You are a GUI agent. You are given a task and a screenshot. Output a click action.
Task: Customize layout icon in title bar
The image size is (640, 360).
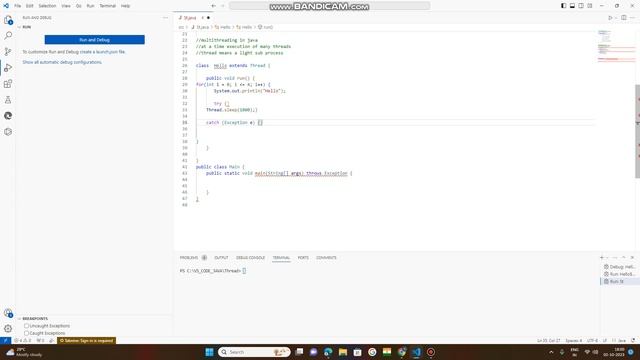click(x=590, y=6)
